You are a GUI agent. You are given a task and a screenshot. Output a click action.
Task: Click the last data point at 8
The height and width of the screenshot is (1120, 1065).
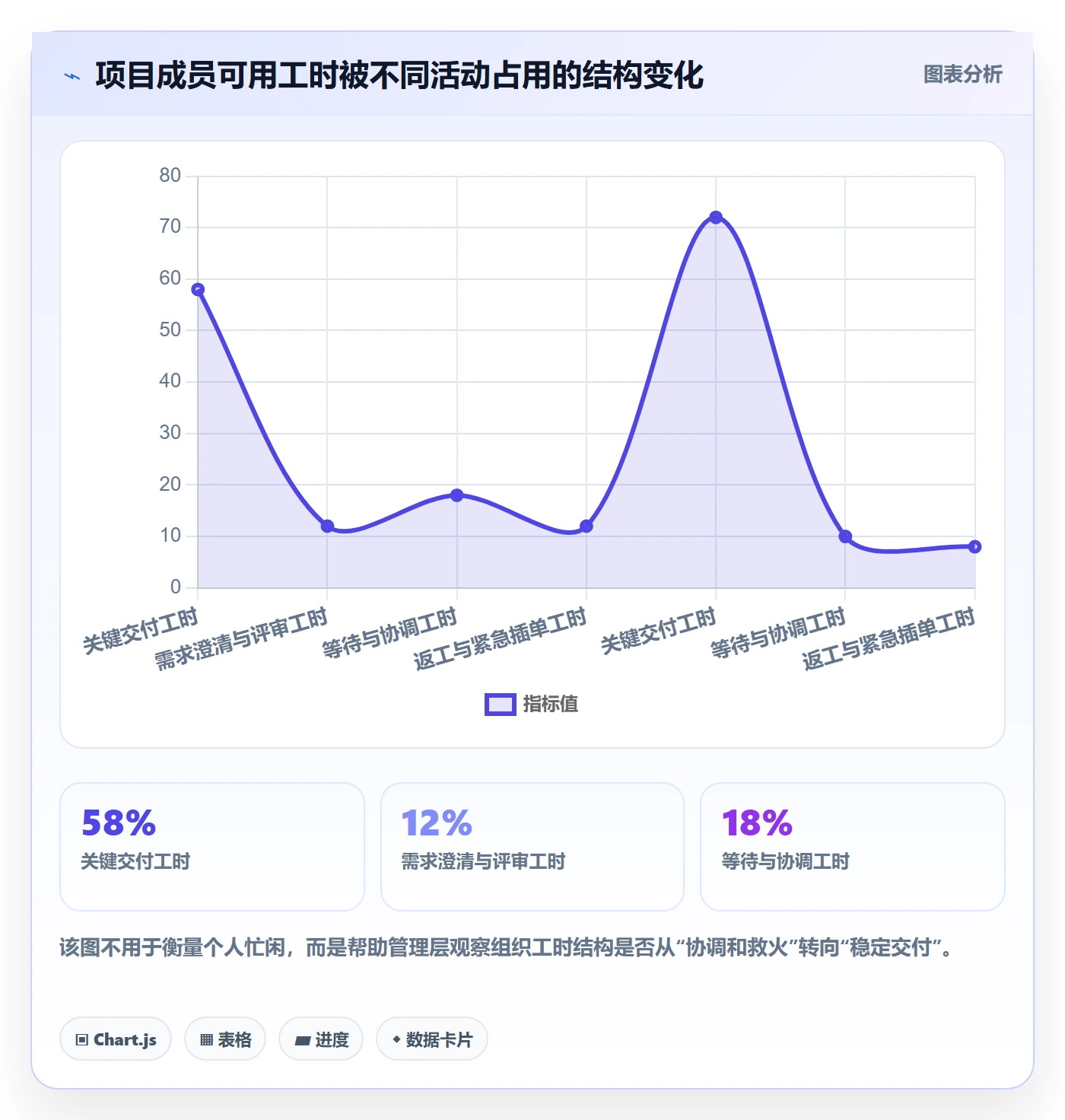click(x=975, y=546)
